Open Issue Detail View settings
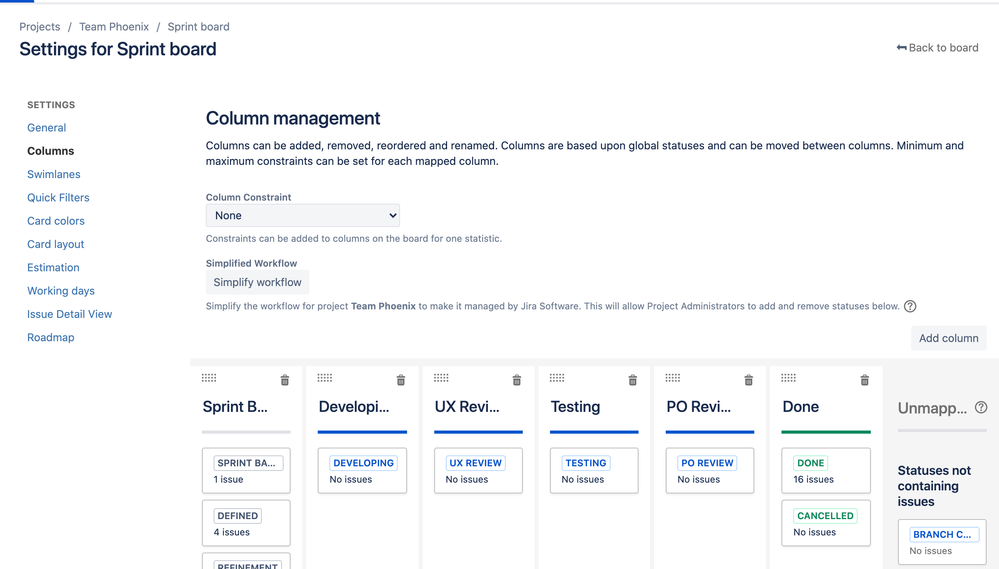This screenshot has width=999, height=569. tap(69, 314)
